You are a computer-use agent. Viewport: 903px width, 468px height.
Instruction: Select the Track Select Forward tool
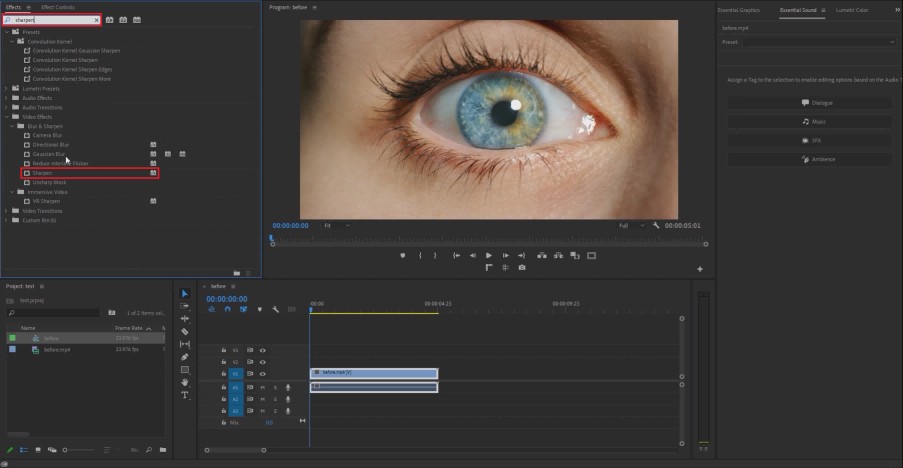coord(185,306)
